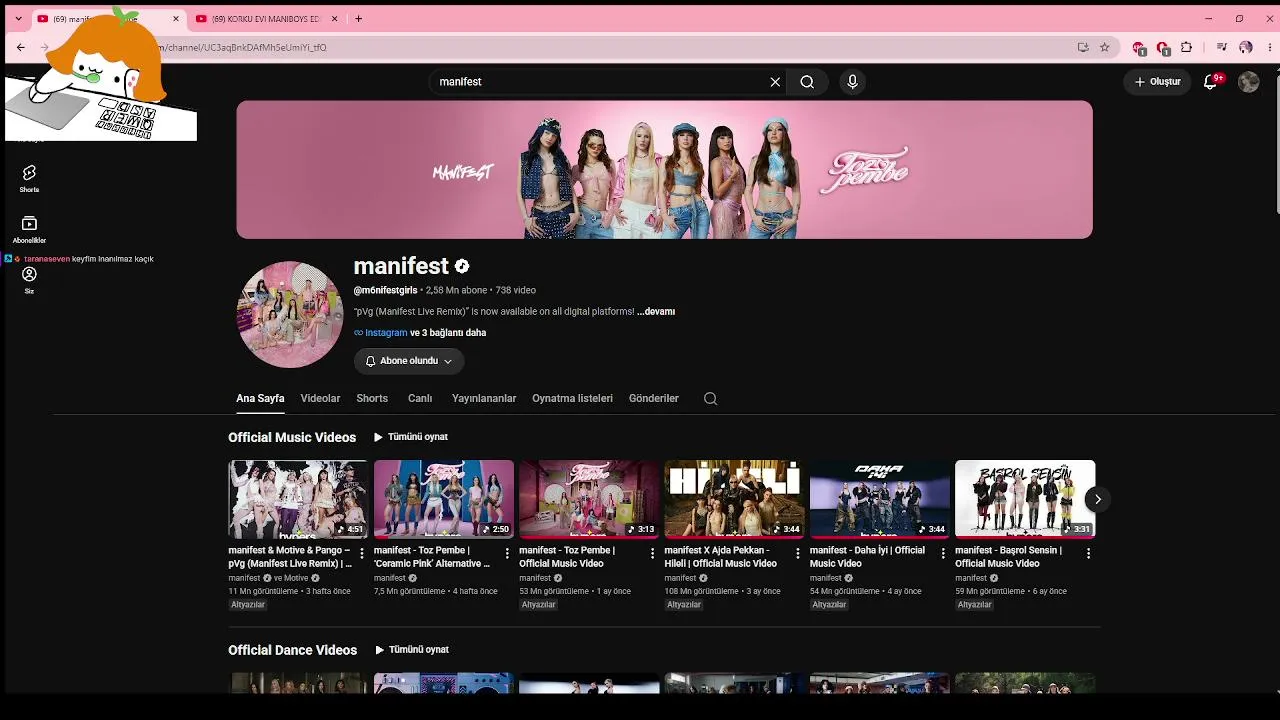Screen dimensions: 1280x720
Task: Switch to the KORKU EVI MANIBOYS tab
Action: click(266, 18)
